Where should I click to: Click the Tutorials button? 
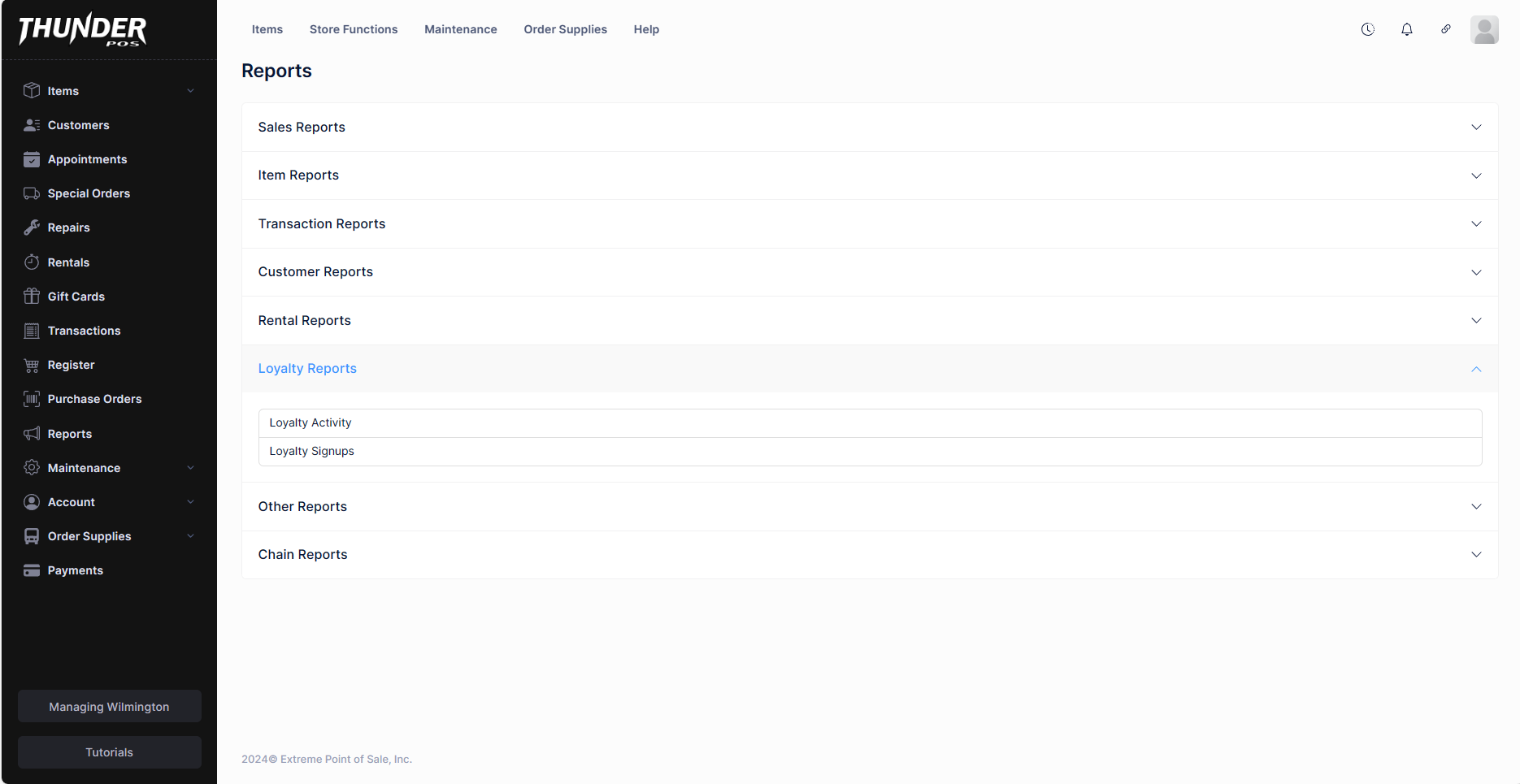110,752
